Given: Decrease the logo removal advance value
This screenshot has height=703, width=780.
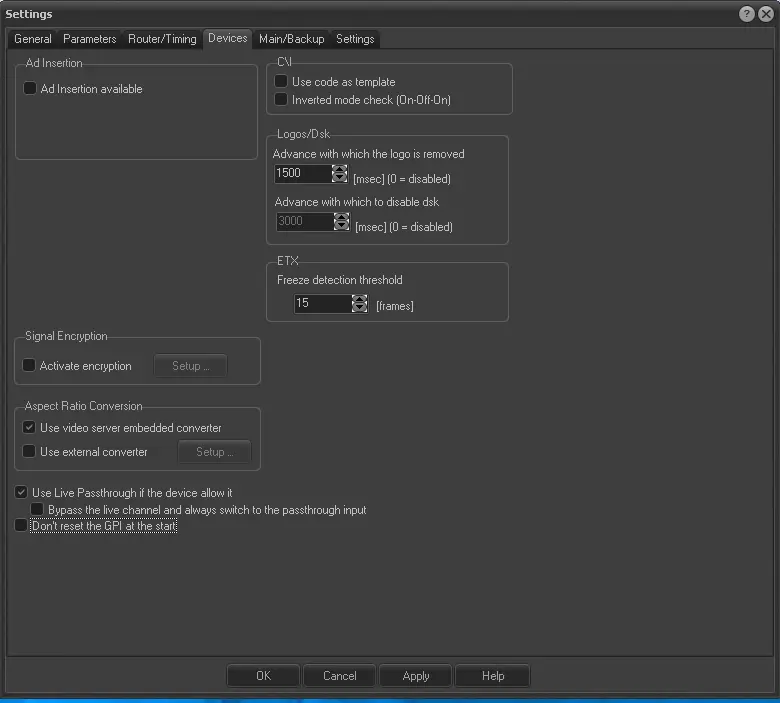Looking at the screenshot, I should tap(339, 178).
